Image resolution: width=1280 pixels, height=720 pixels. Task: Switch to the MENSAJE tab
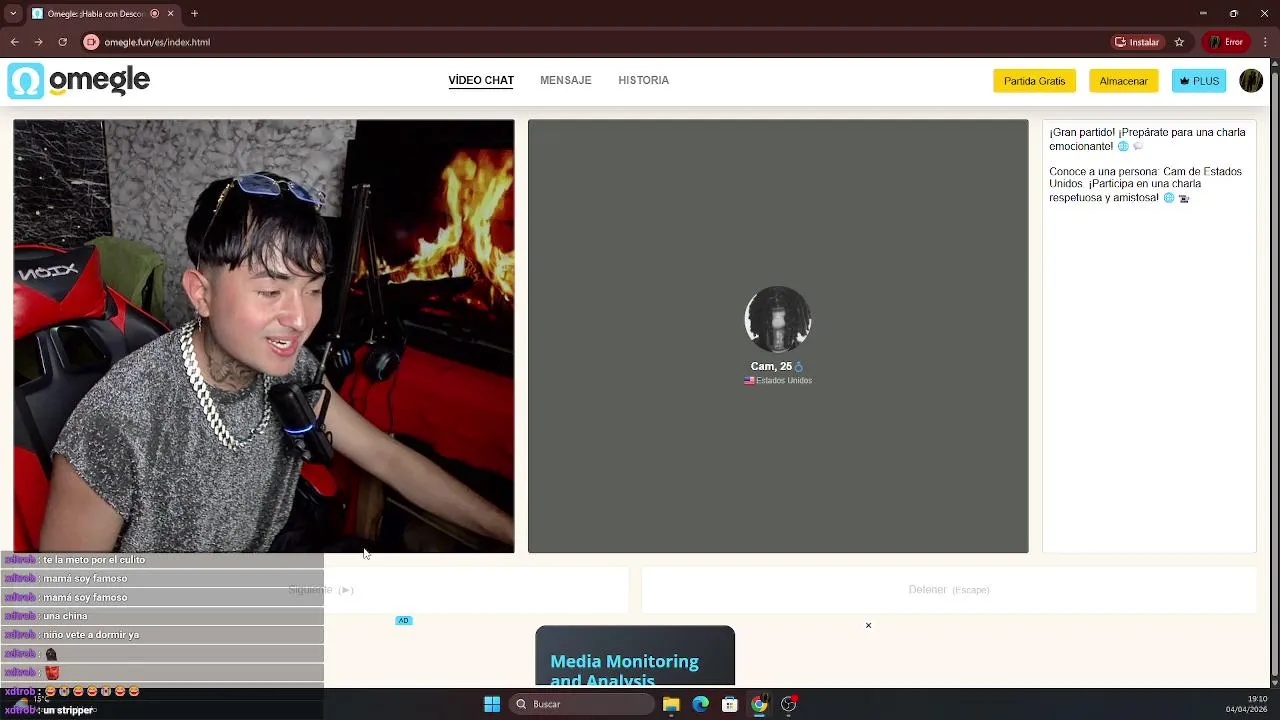[566, 80]
